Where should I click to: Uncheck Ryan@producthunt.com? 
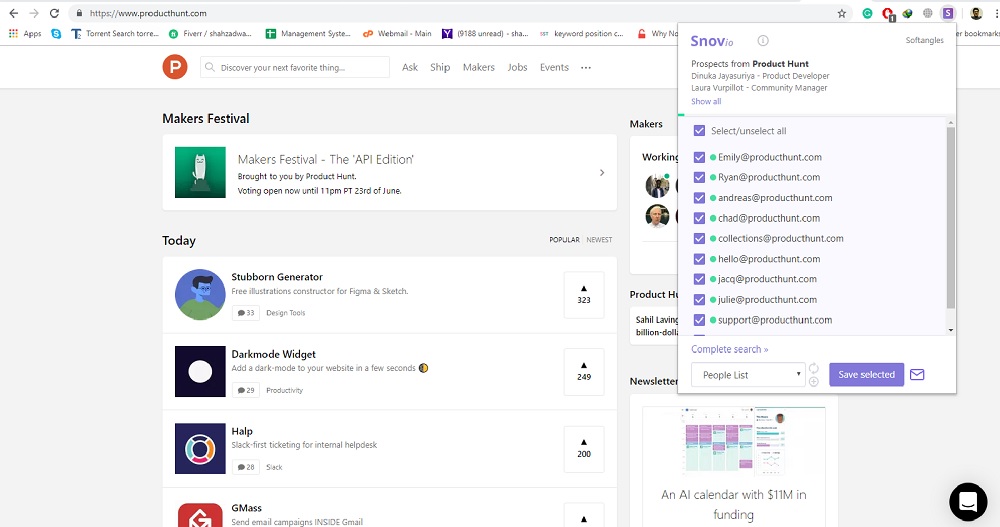pos(699,177)
